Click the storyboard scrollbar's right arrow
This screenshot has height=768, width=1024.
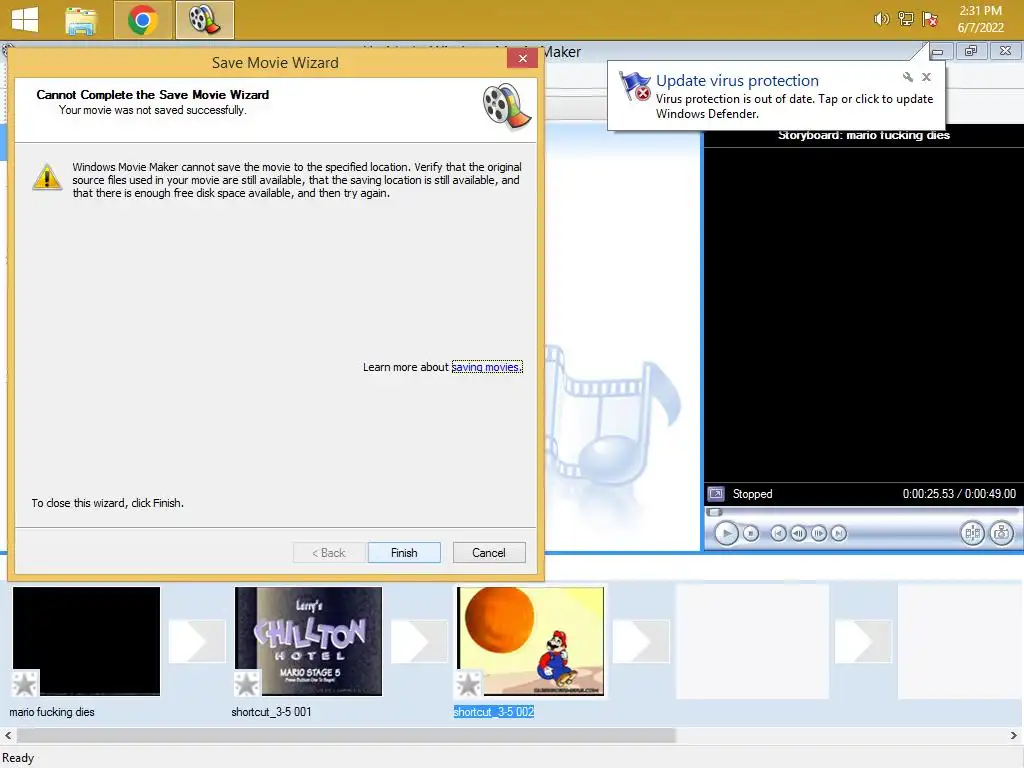1014,735
